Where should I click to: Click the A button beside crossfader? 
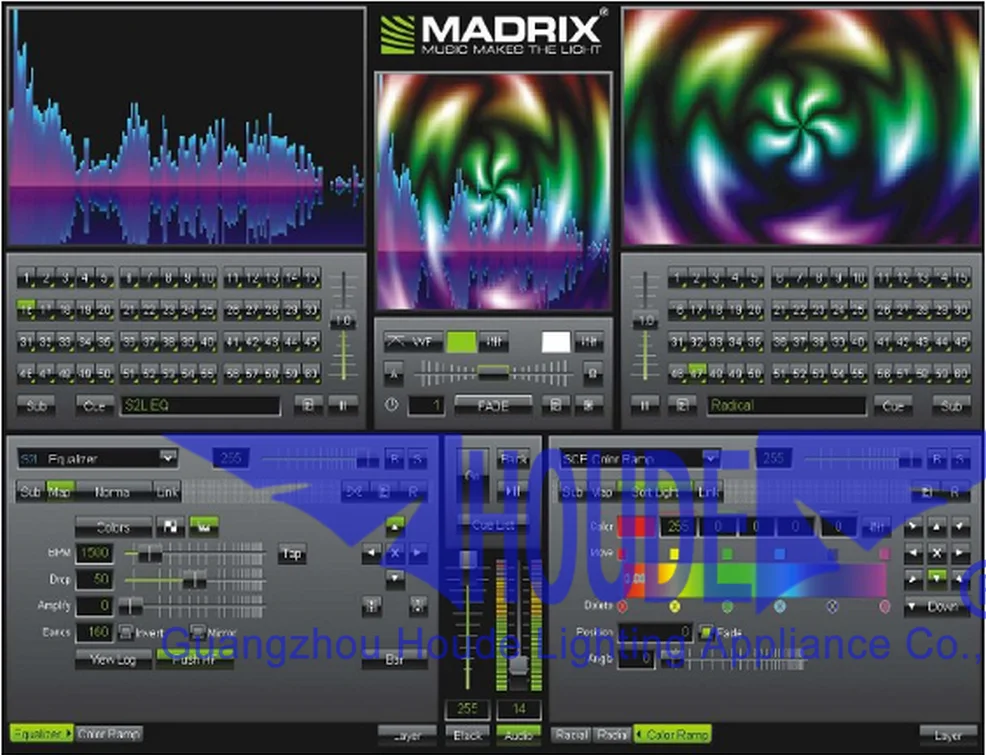point(394,373)
